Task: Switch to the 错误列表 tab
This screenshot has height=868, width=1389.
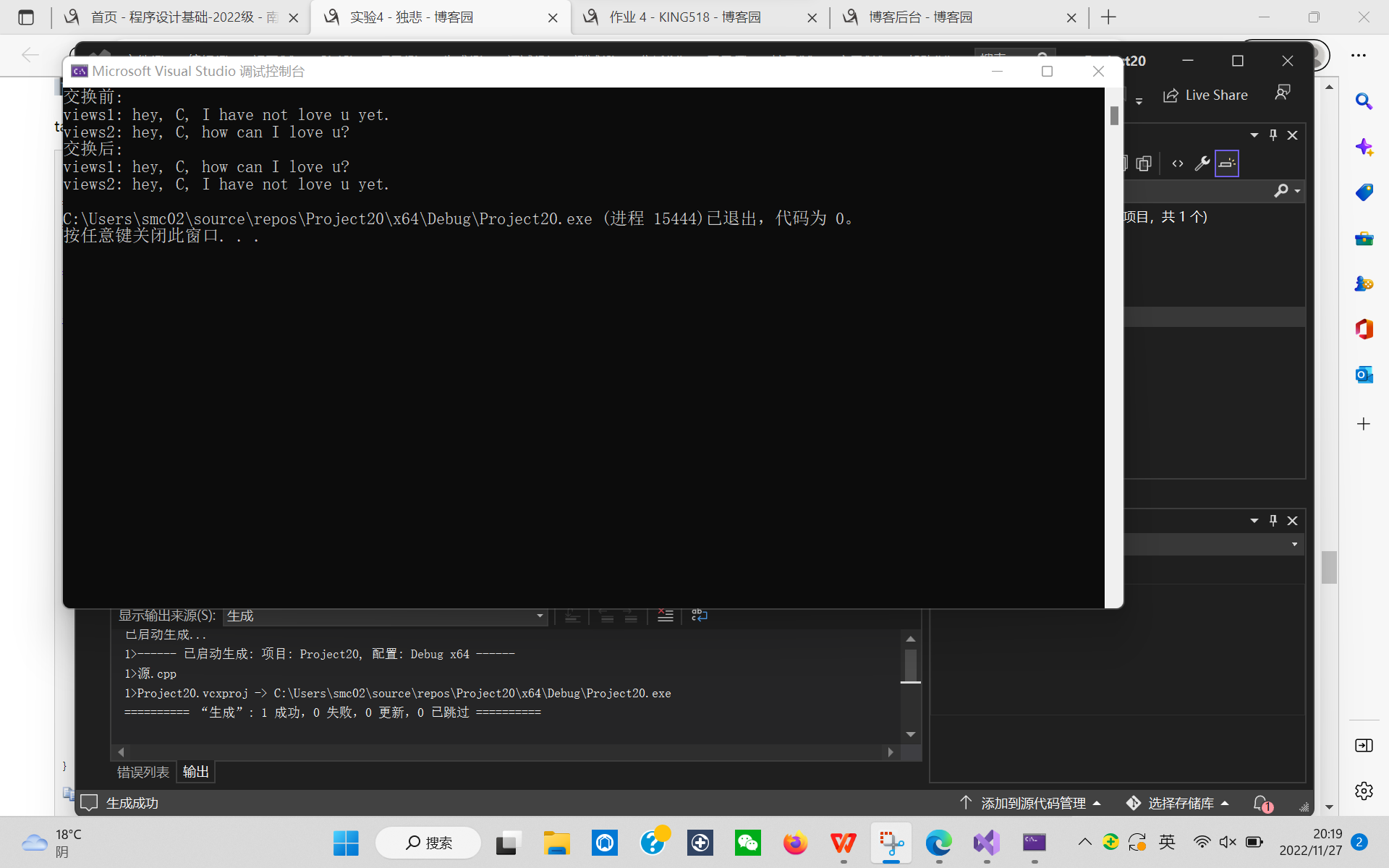Action: [x=143, y=772]
